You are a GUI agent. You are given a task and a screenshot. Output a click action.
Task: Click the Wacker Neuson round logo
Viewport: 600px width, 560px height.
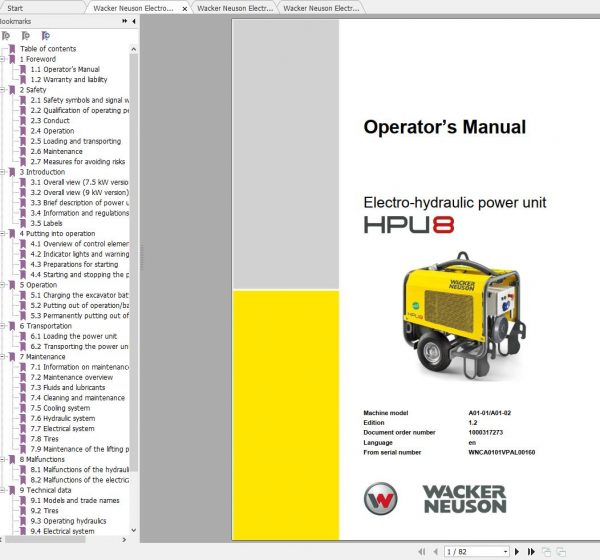click(380, 498)
